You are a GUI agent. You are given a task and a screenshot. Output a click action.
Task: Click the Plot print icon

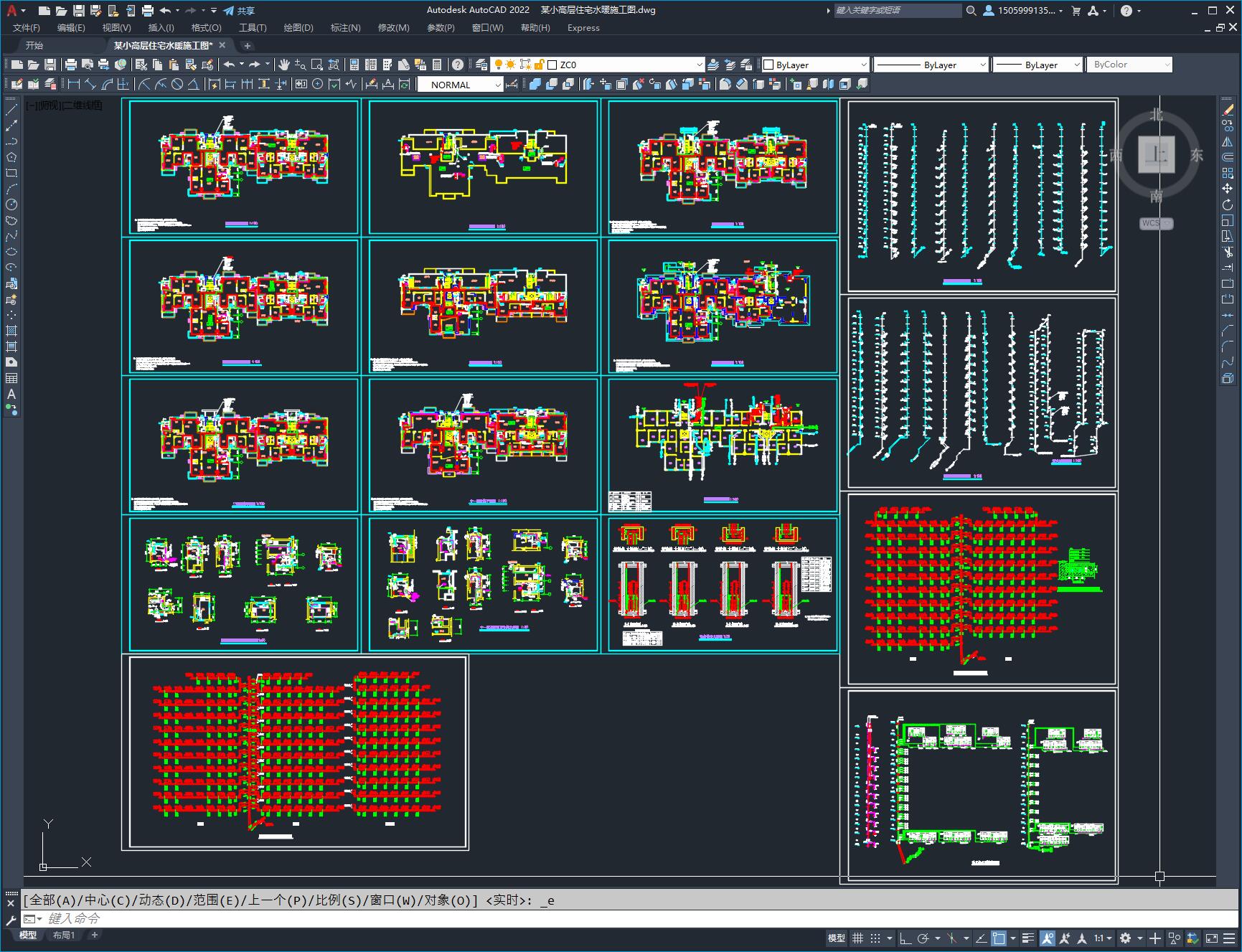click(71, 65)
